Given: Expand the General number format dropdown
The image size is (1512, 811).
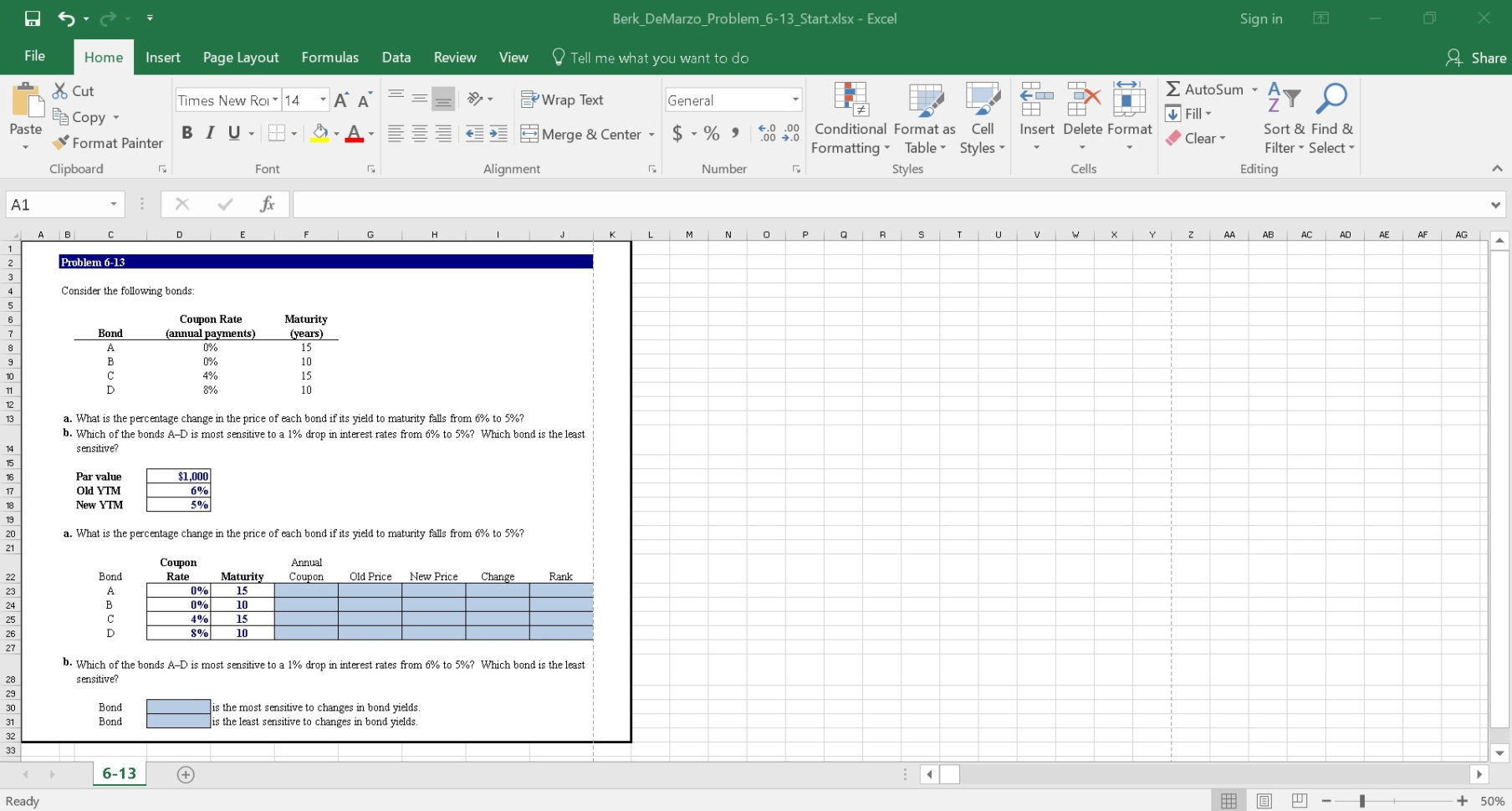Looking at the screenshot, I should tap(795, 100).
